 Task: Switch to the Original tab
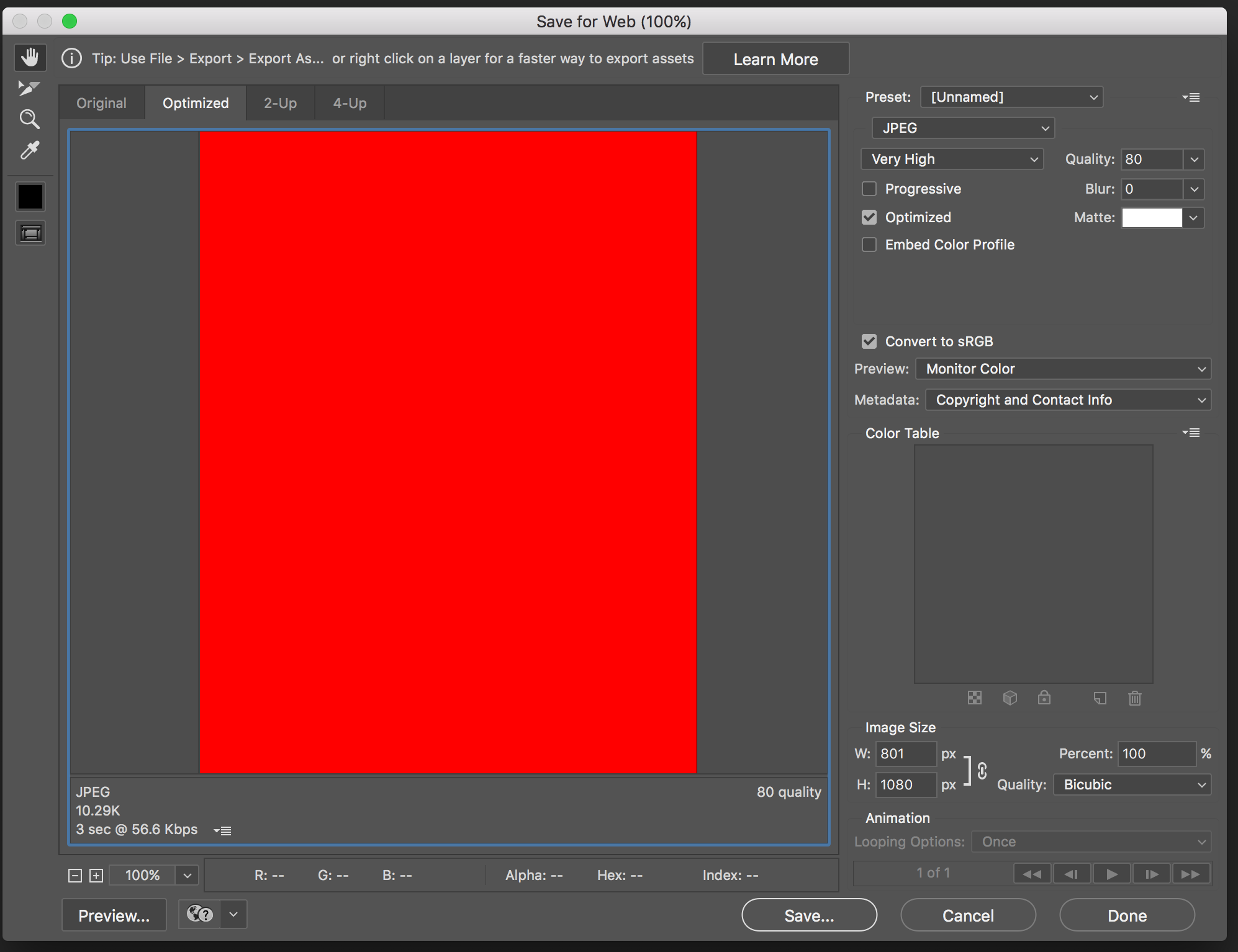click(x=101, y=102)
